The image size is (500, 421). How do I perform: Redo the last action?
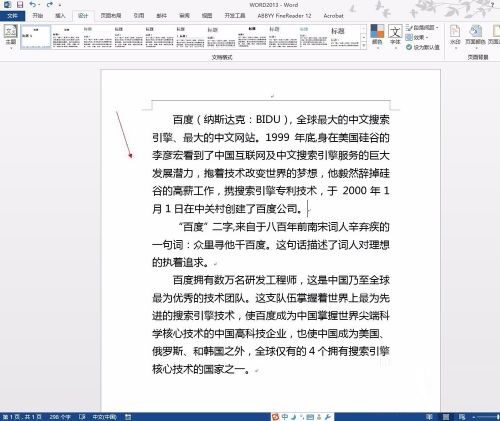tap(49, 5)
